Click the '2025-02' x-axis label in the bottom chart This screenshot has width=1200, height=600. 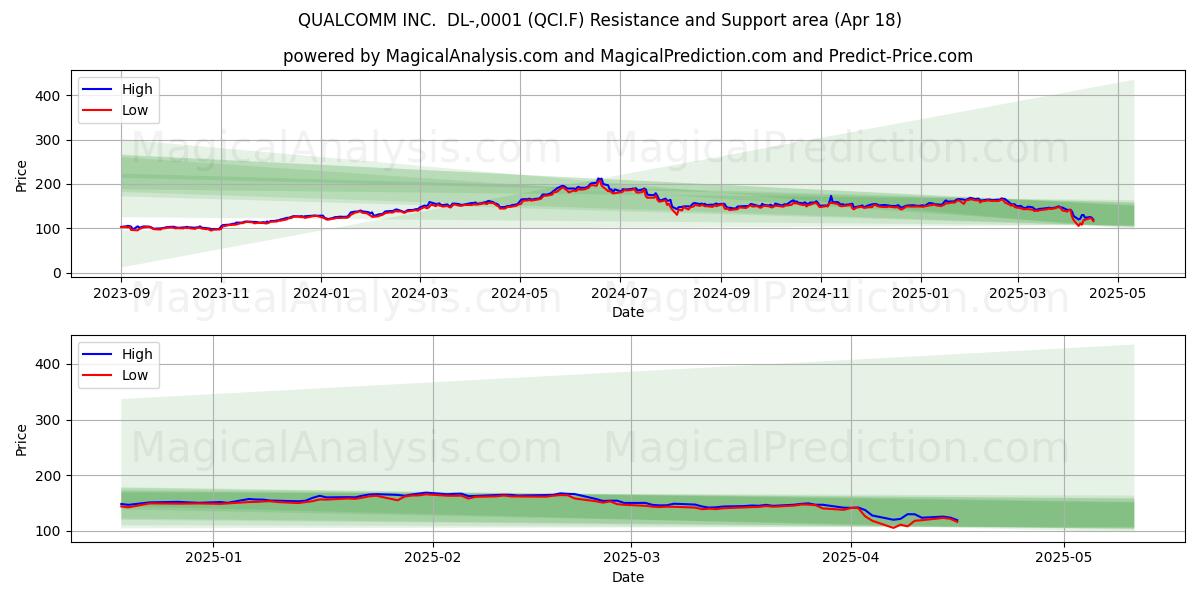[433, 559]
